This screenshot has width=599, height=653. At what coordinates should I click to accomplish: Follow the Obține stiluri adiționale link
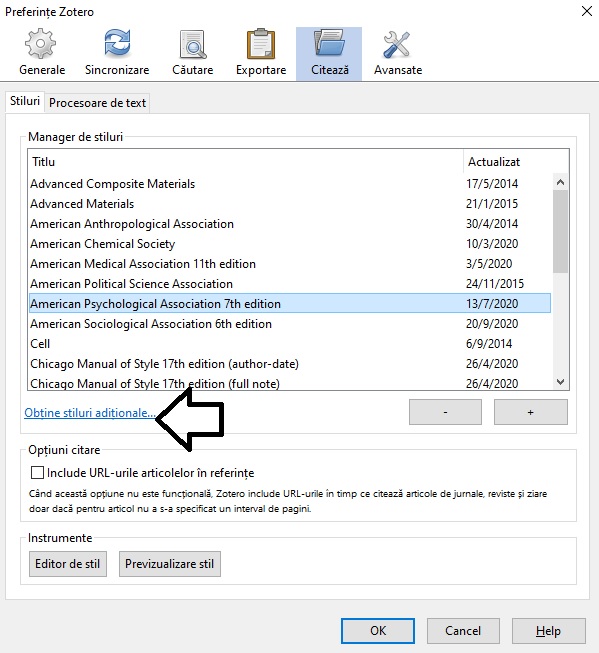[x=90, y=413]
